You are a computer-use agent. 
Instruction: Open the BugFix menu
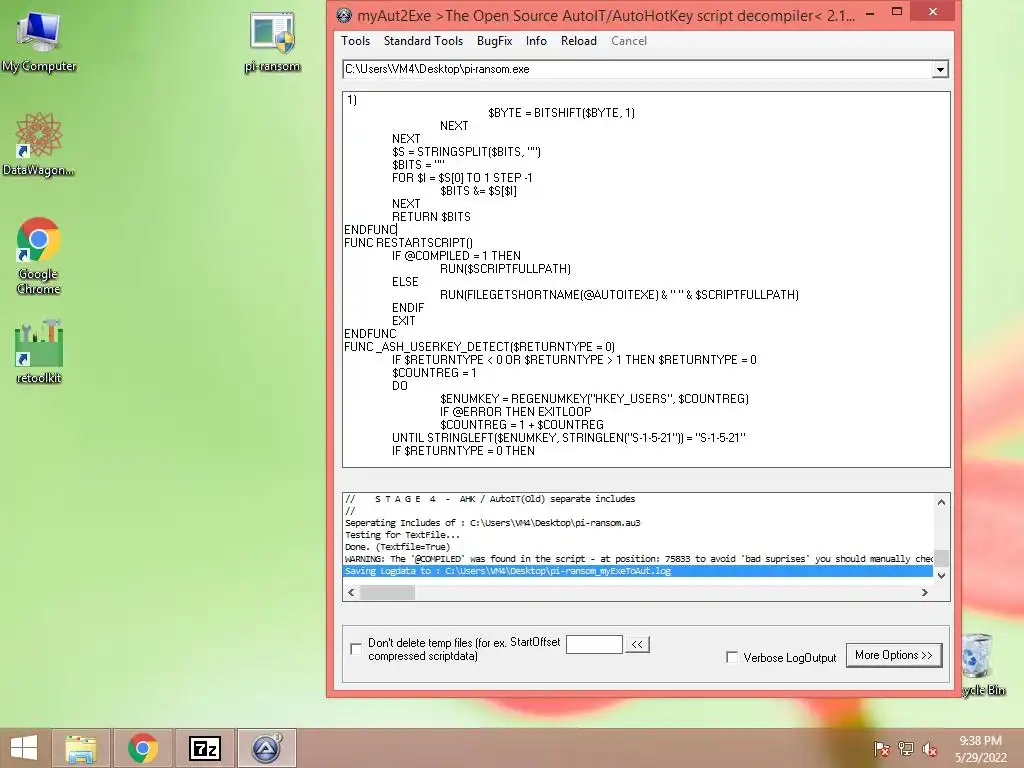pyautogui.click(x=494, y=40)
